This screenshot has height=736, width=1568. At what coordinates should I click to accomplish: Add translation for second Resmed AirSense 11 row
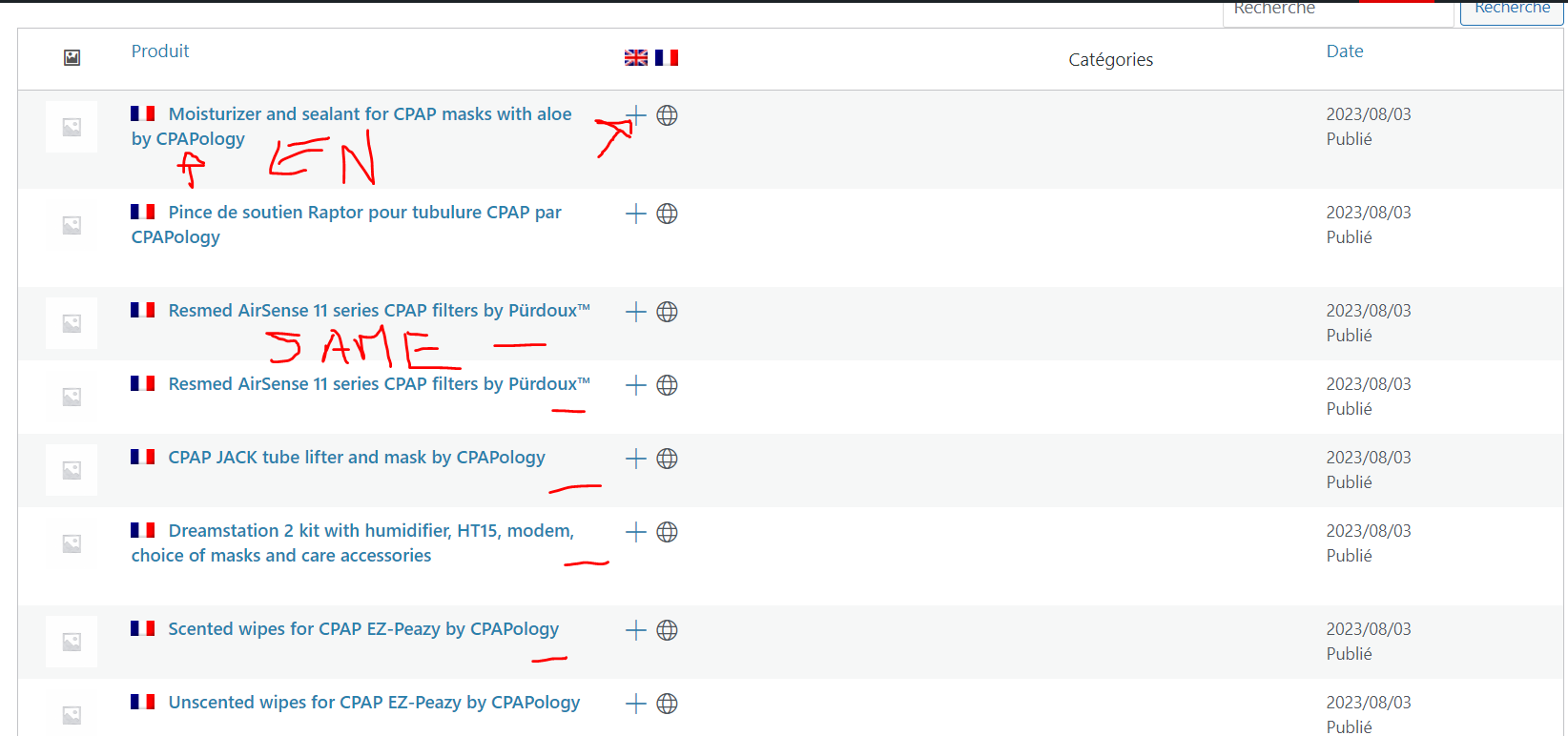[x=636, y=385]
